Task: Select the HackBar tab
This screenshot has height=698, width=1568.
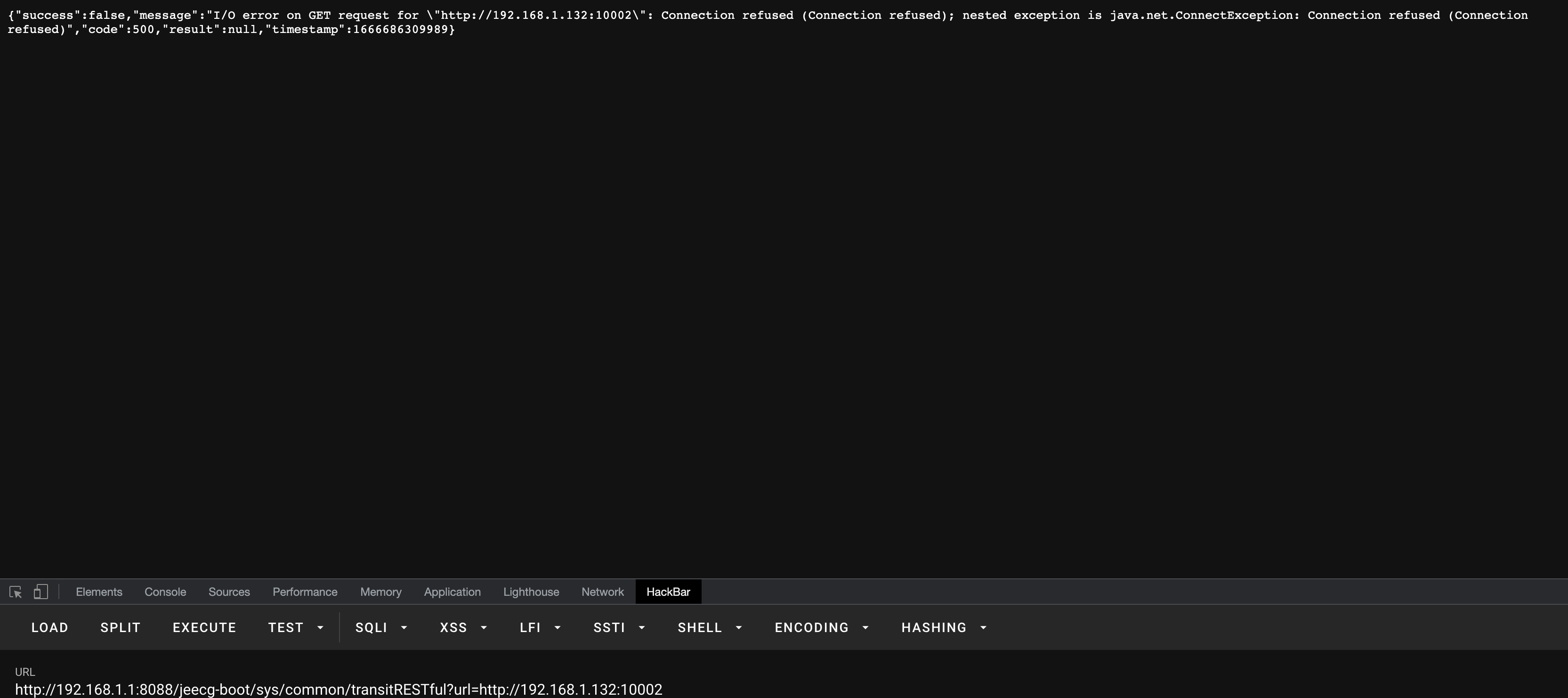Action: tap(668, 592)
